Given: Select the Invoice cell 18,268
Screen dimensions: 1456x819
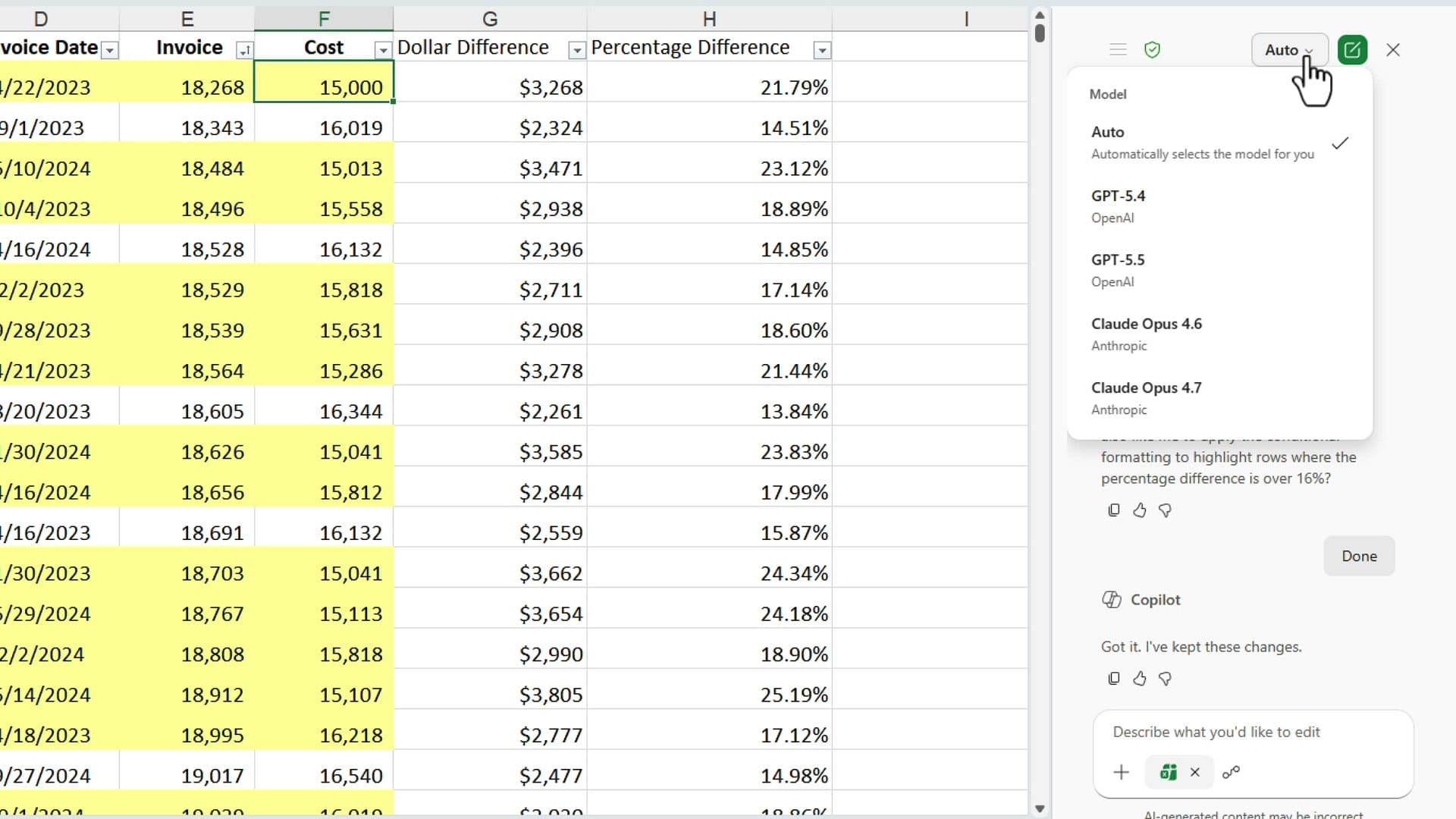Looking at the screenshot, I should click(187, 81).
